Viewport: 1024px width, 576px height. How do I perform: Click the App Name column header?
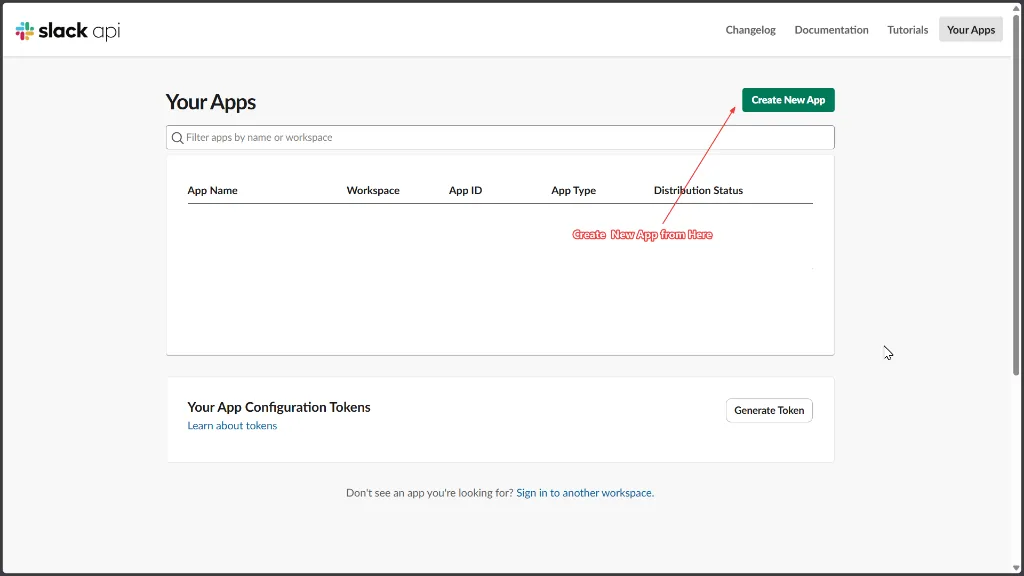click(212, 191)
